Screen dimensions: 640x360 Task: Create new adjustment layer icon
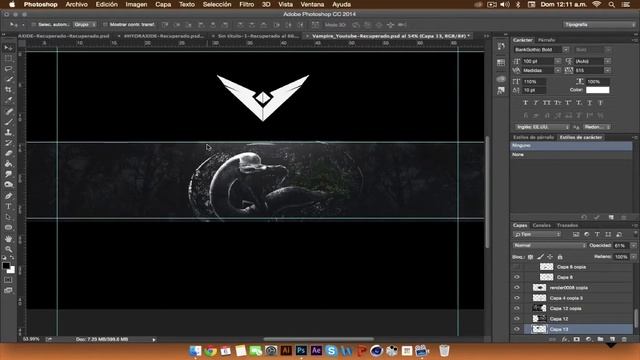(588, 339)
